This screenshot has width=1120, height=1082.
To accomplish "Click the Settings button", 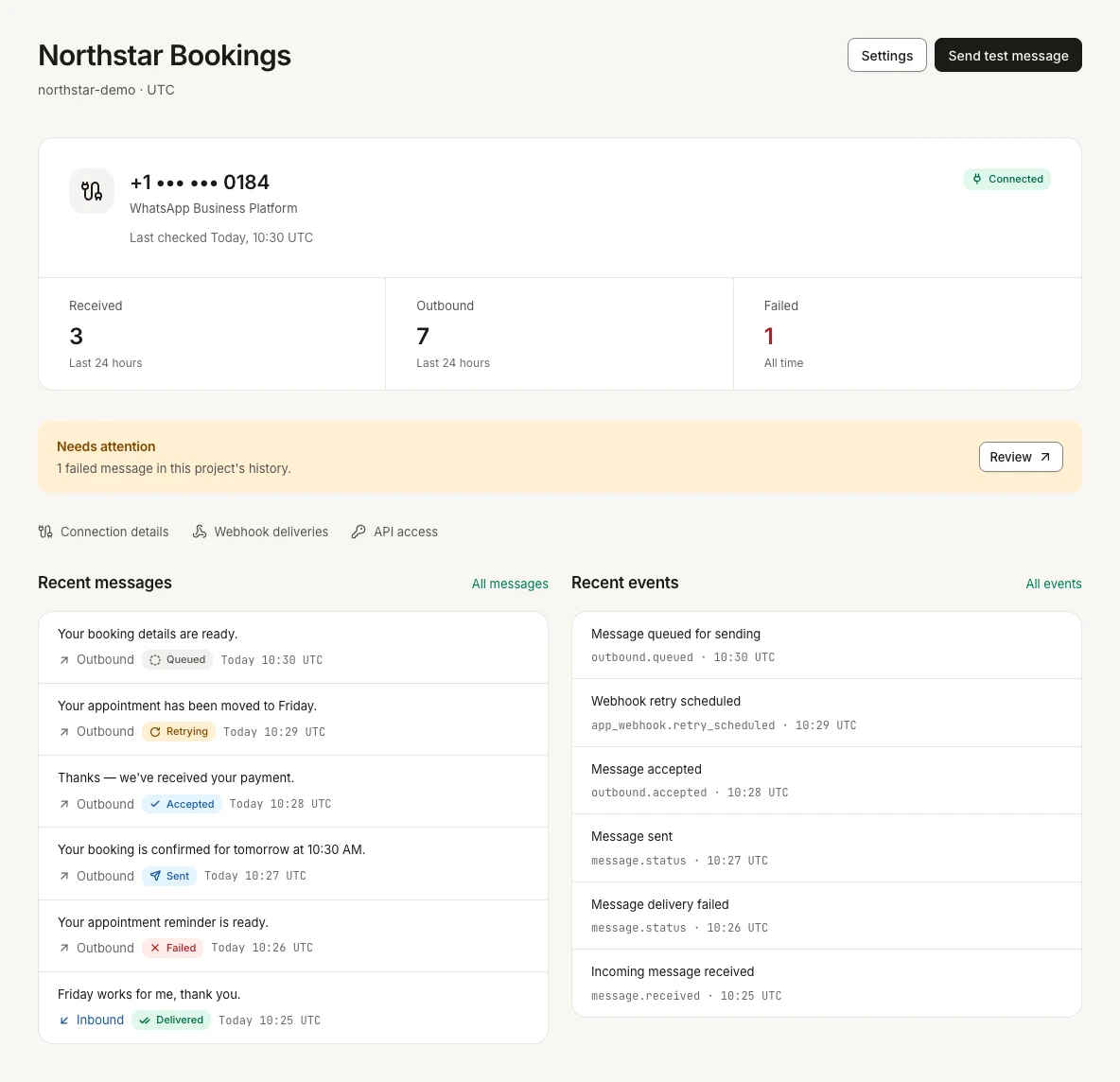I will pos(886,55).
